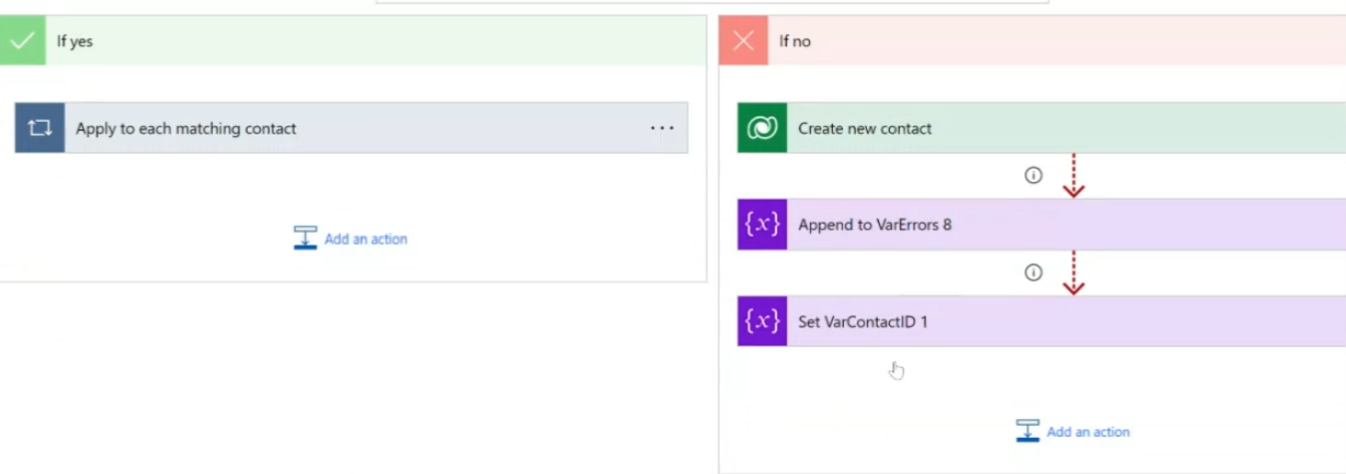Select the If no branch header
The width and height of the screenshot is (1346, 474).
pos(1032,41)
